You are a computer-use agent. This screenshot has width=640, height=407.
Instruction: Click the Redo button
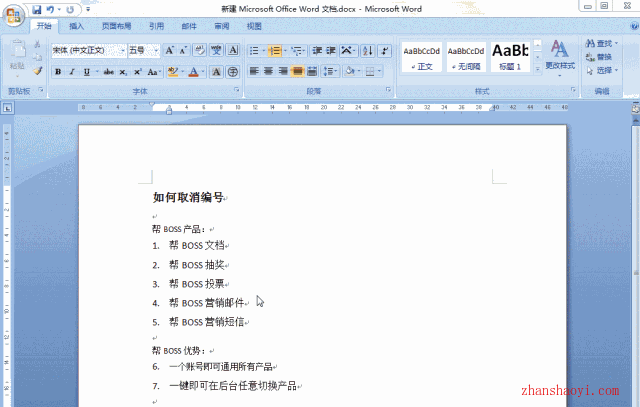(x=70, y=9)
